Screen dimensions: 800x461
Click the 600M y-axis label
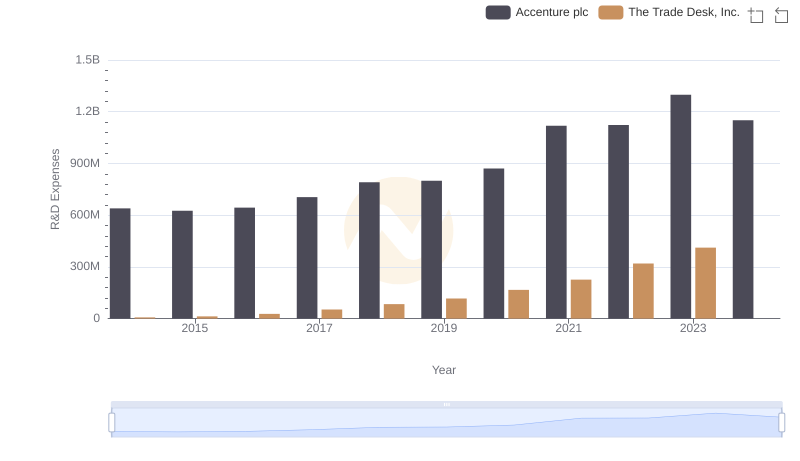tap(85, 215)
